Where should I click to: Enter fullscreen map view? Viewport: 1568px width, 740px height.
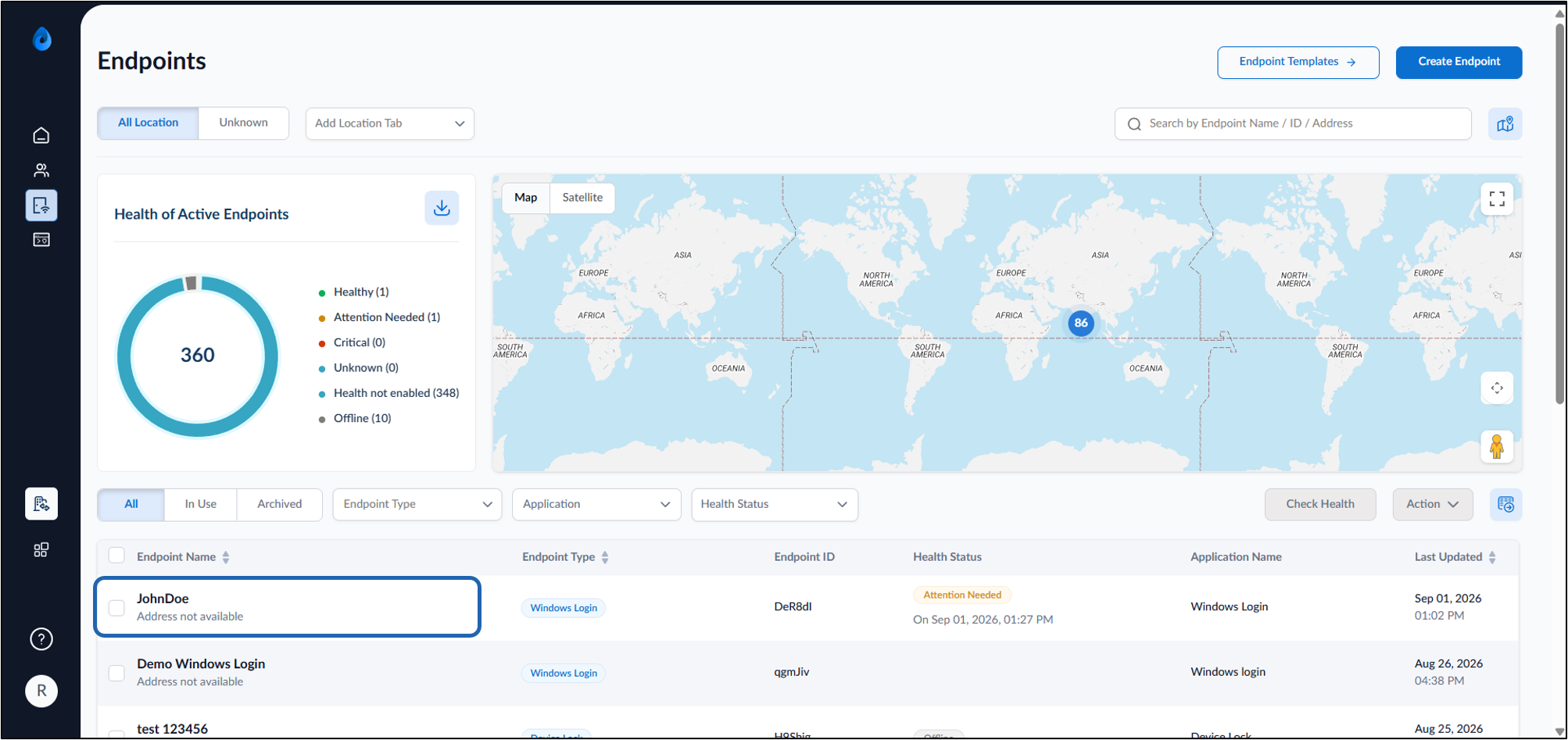(1497, 199)
